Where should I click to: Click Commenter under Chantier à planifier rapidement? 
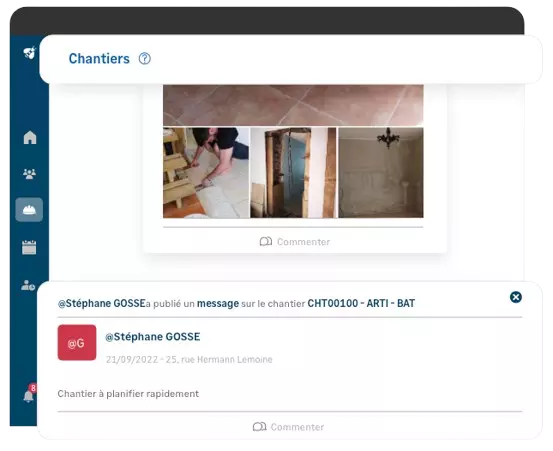tap(288, 427)
